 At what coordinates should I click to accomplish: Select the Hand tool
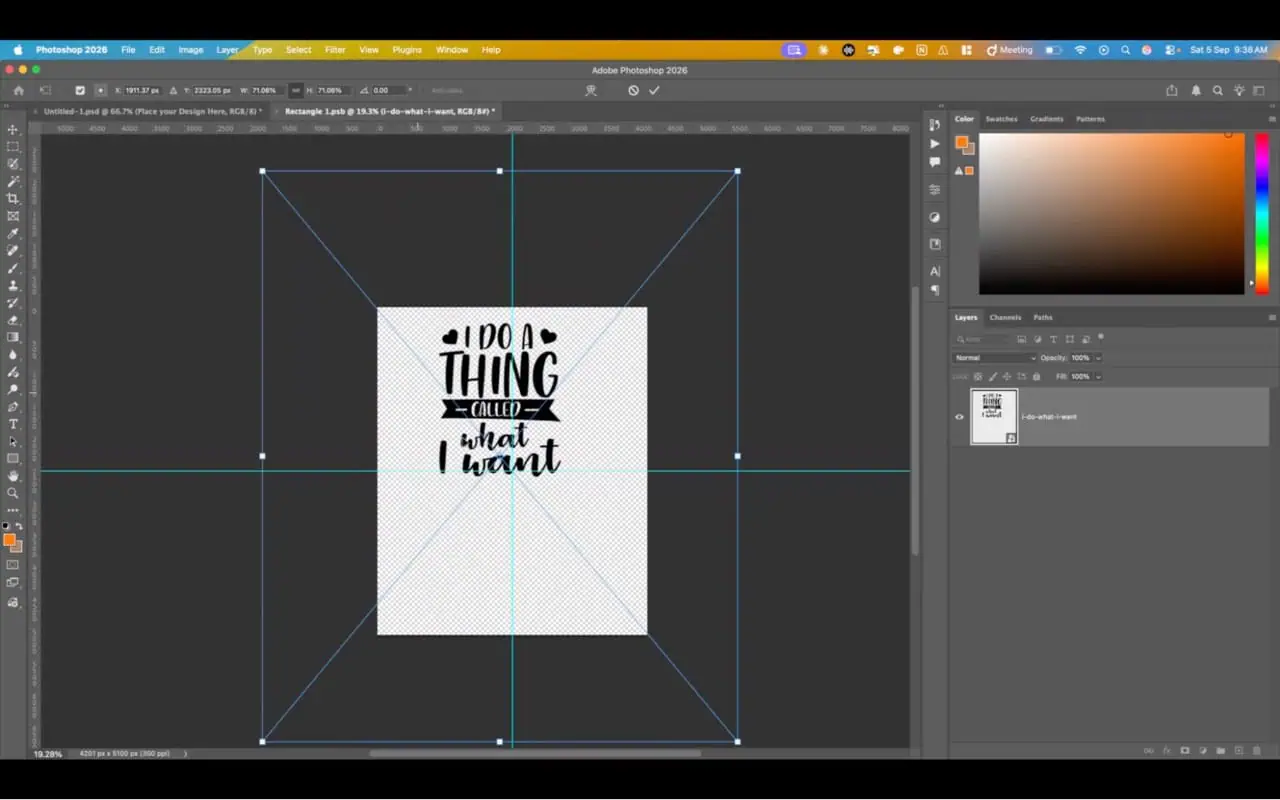[13, 476]
